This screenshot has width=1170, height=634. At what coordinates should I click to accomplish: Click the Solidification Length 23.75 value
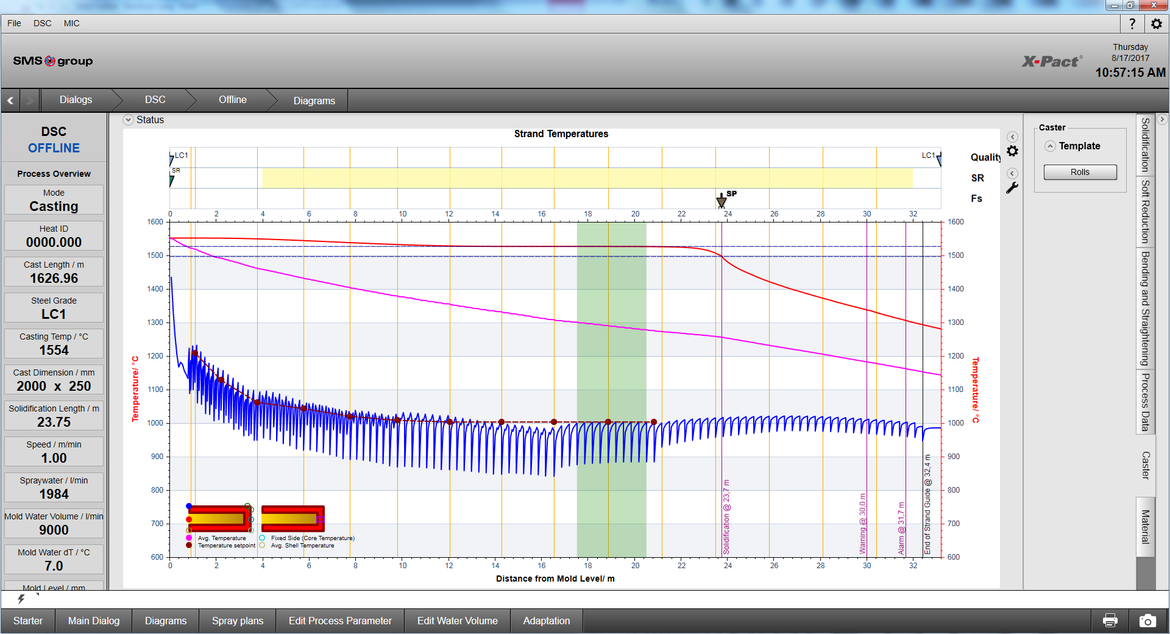pos(54,422)
